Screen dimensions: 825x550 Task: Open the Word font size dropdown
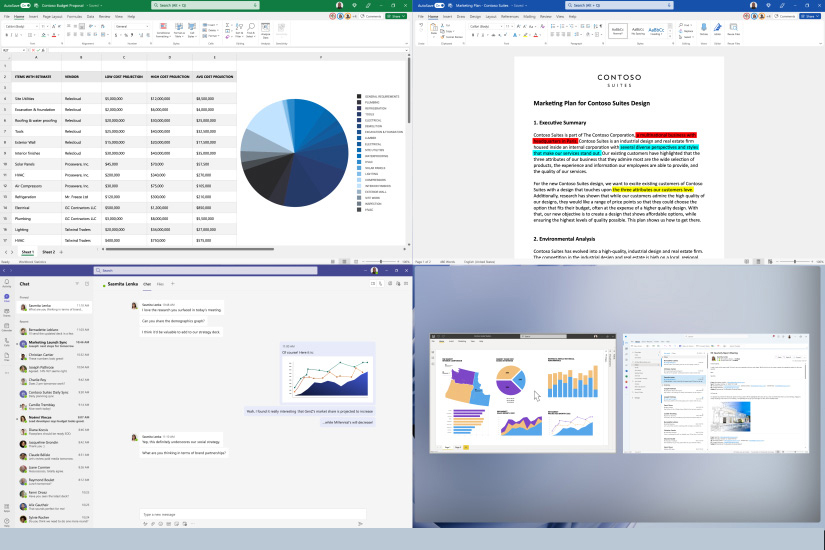coord(513,26)
